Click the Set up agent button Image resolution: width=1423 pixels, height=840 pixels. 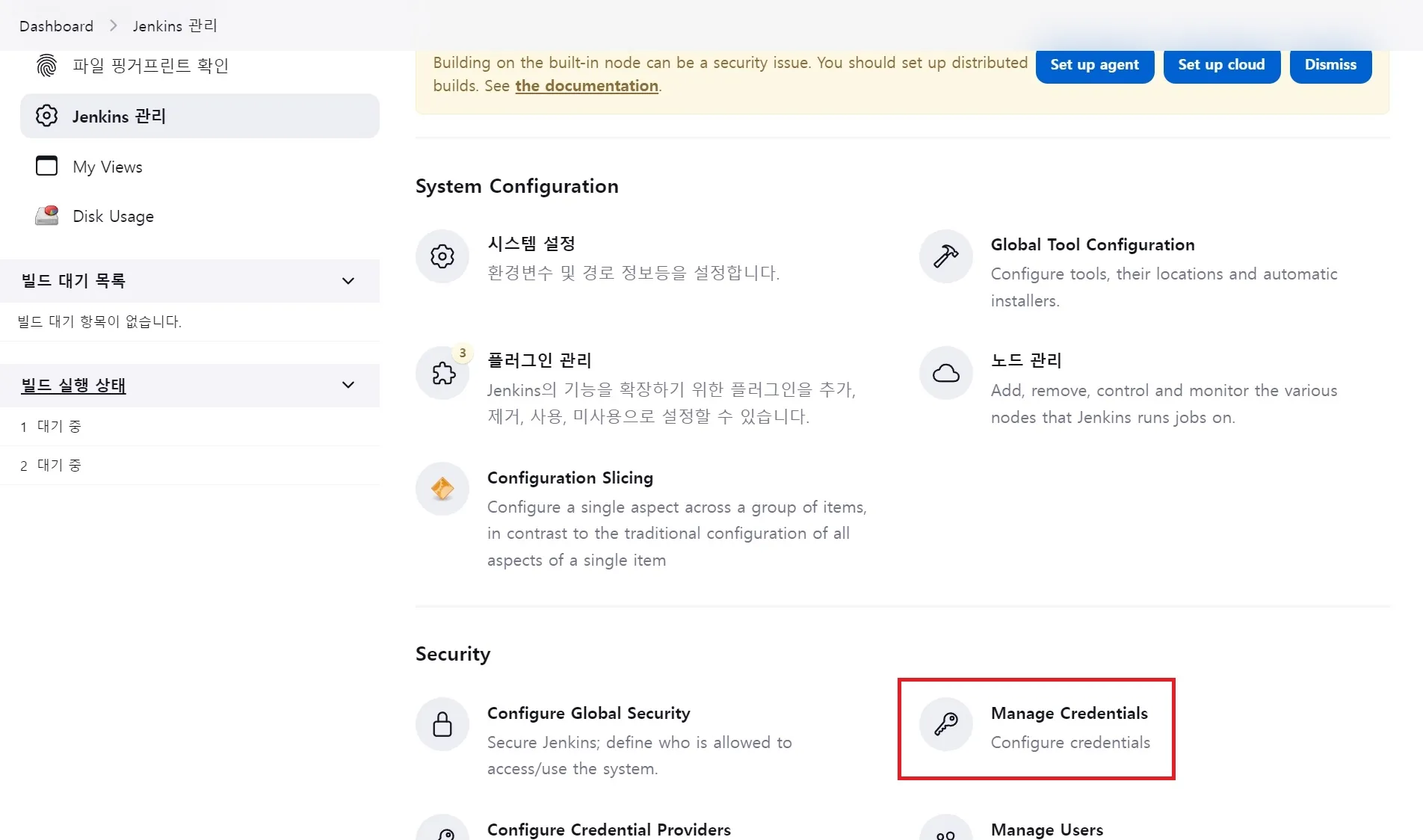(1094, 65)
